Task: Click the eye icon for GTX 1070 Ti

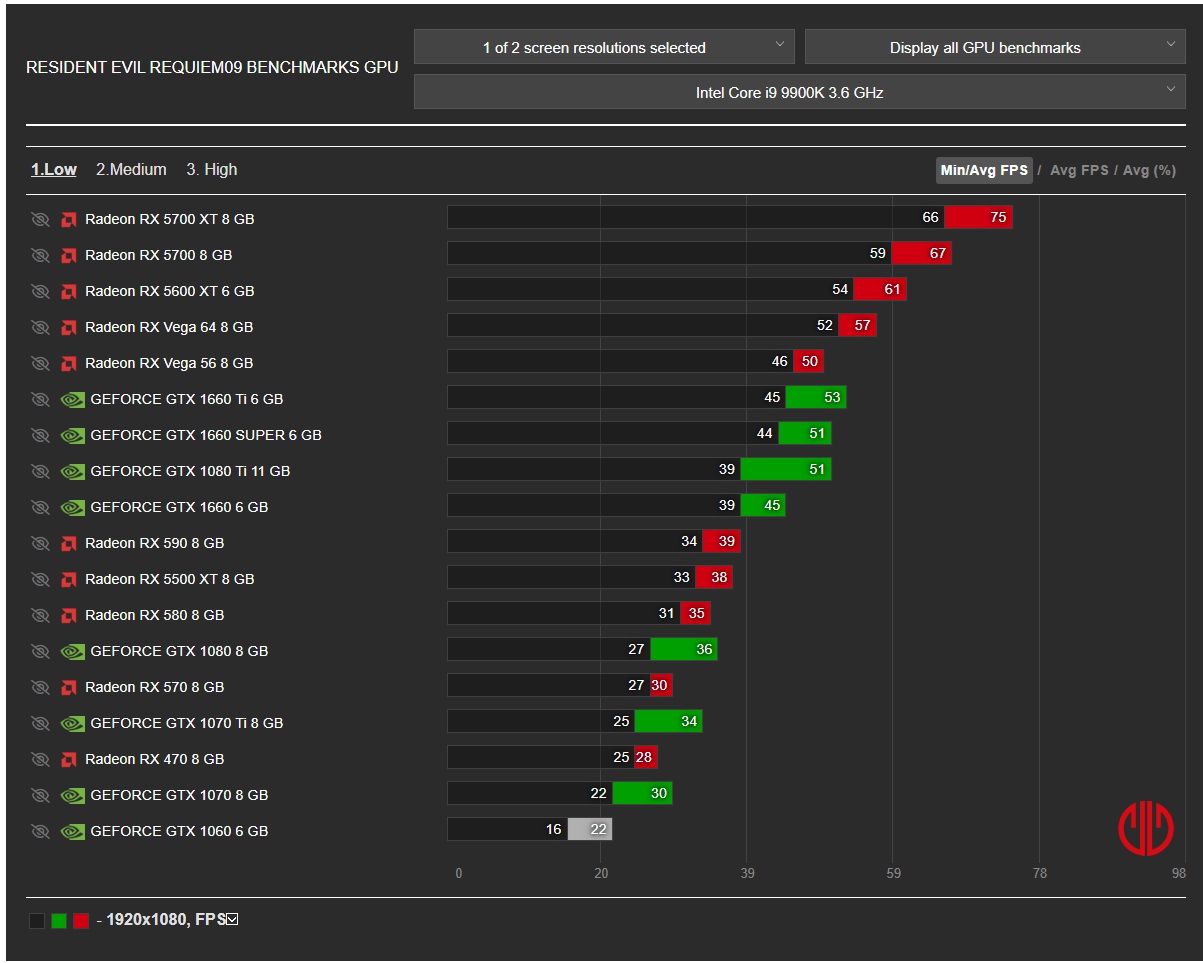Action: click(40, 723)
